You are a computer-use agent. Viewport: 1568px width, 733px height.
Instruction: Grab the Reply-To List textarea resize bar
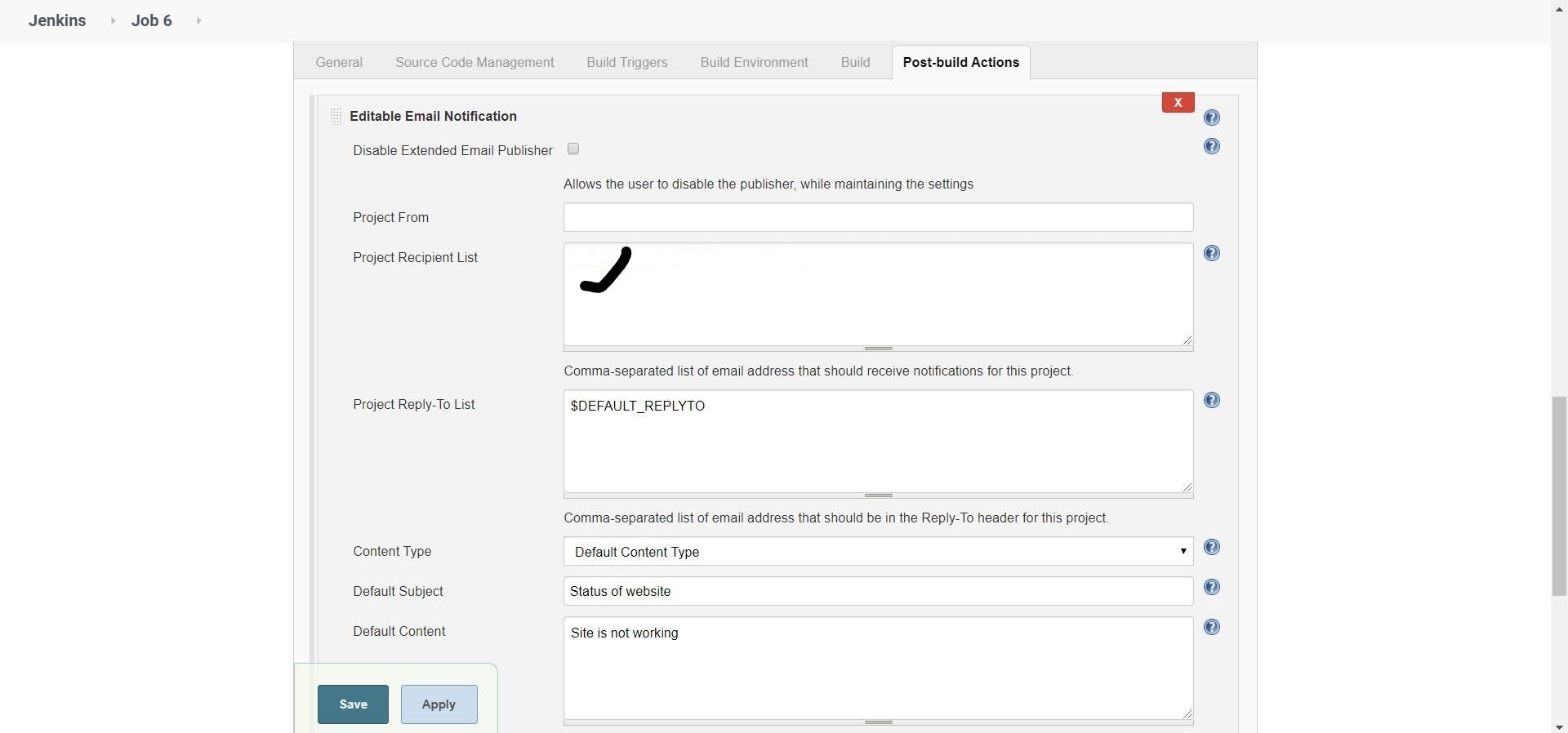878,495
